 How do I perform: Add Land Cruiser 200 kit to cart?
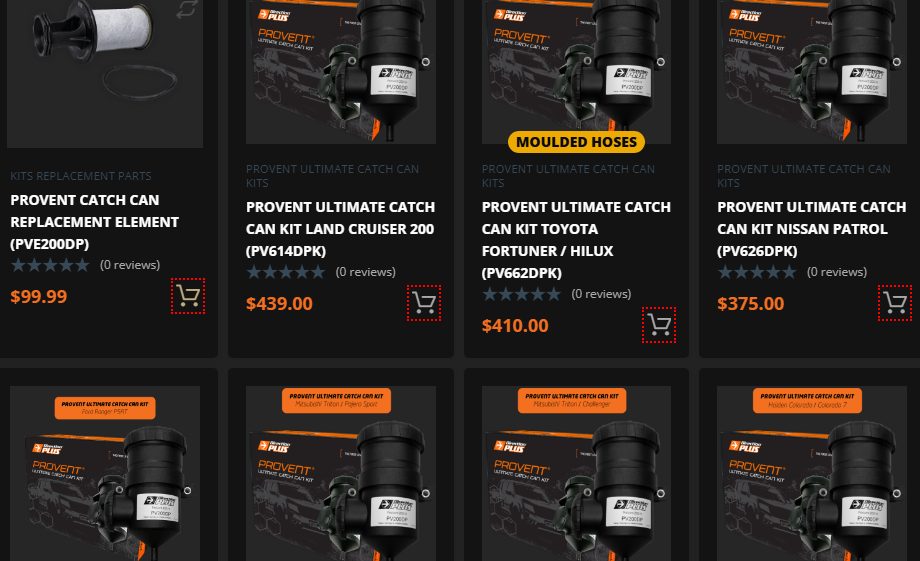424,303
